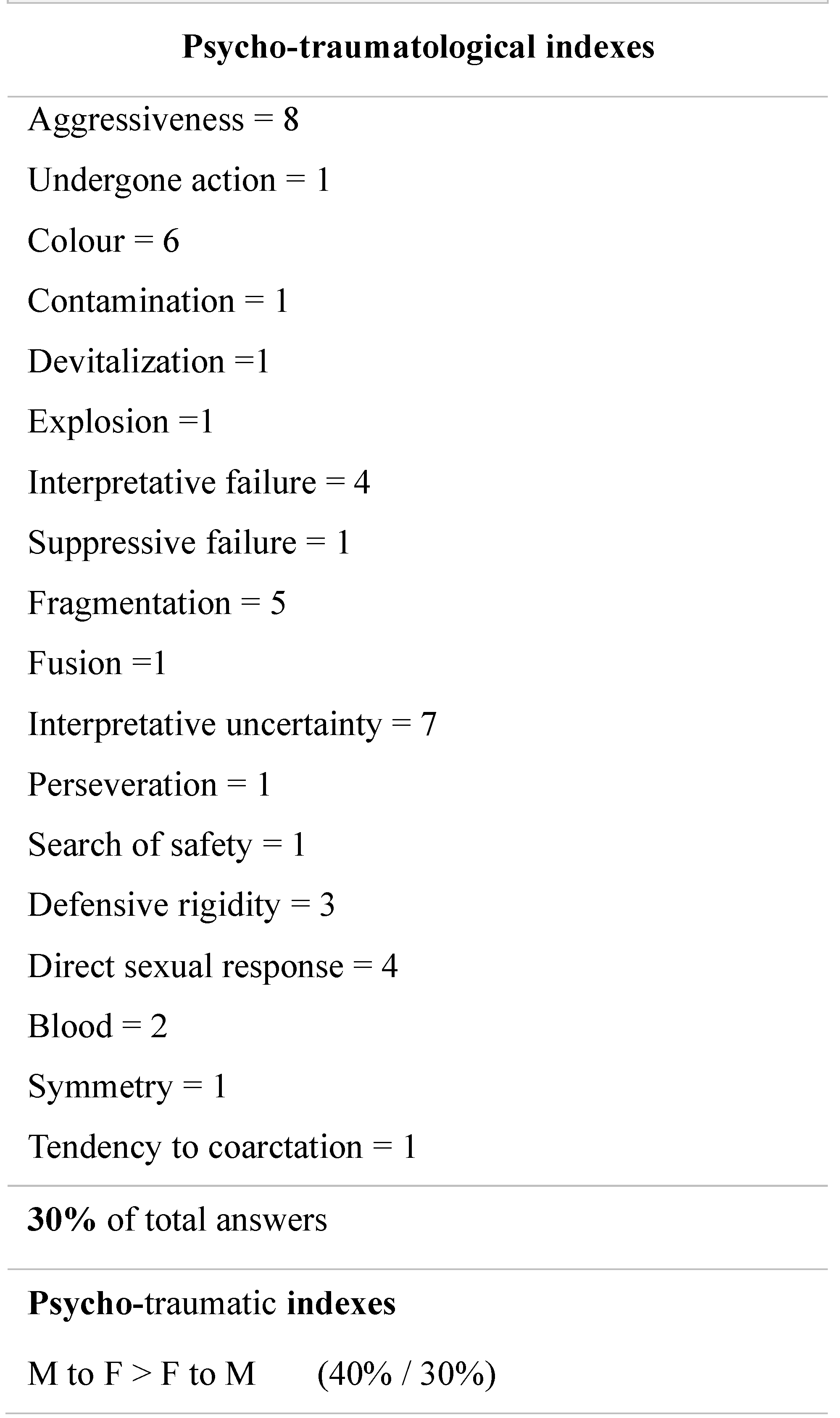Image resolution: width=840 pixels, height=1418 pixels.
Task: Select the 'Fragmentation = 5' entry
Action: (156, 603)
